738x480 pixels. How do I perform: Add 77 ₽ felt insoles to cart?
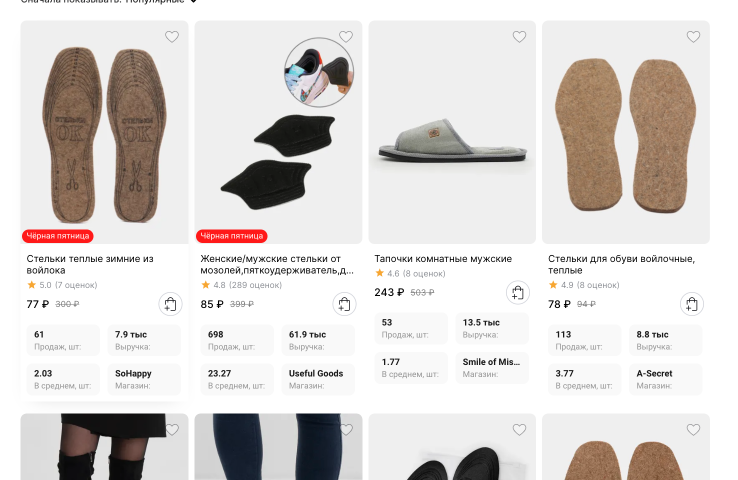(170, 304)
